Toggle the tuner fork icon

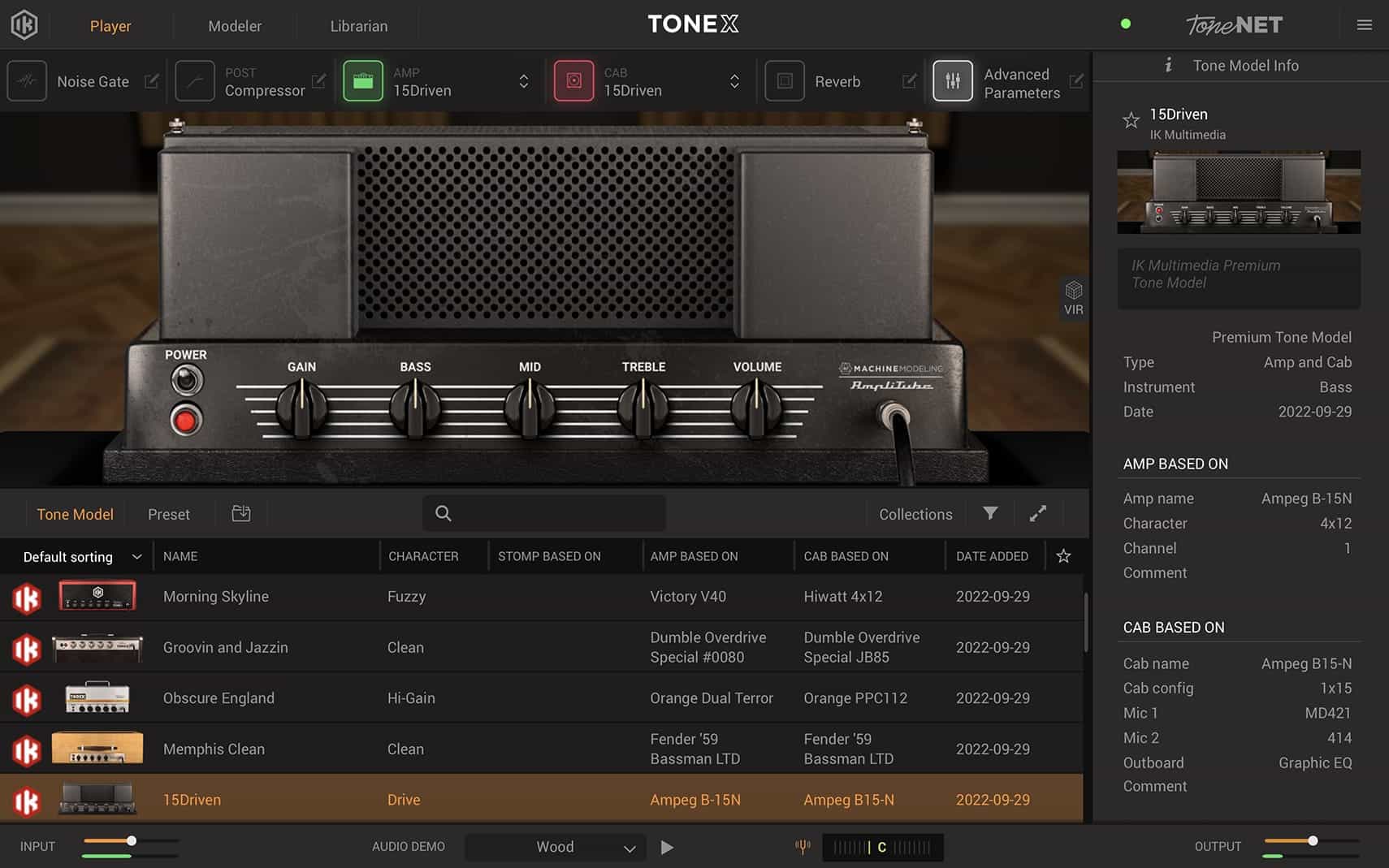[x=803, y=847]
